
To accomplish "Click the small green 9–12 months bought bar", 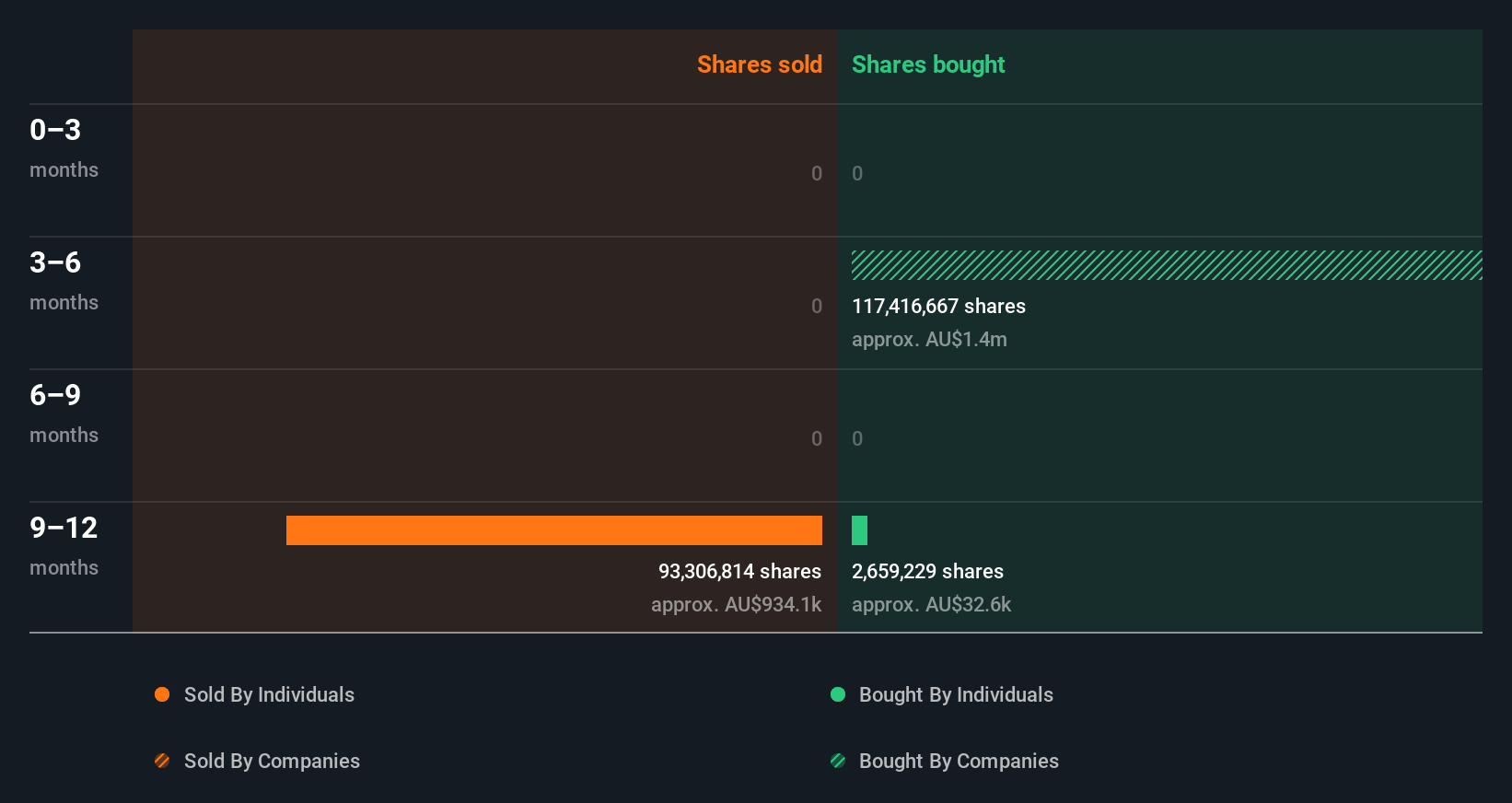I will click(x=859, y=530).
